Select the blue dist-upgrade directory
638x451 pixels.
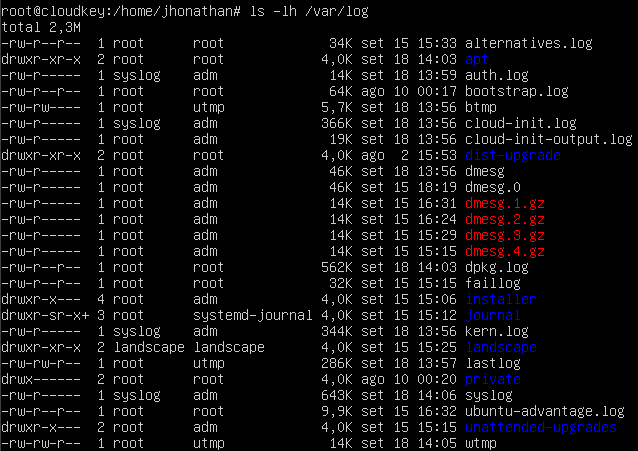[x=513, y=156]
